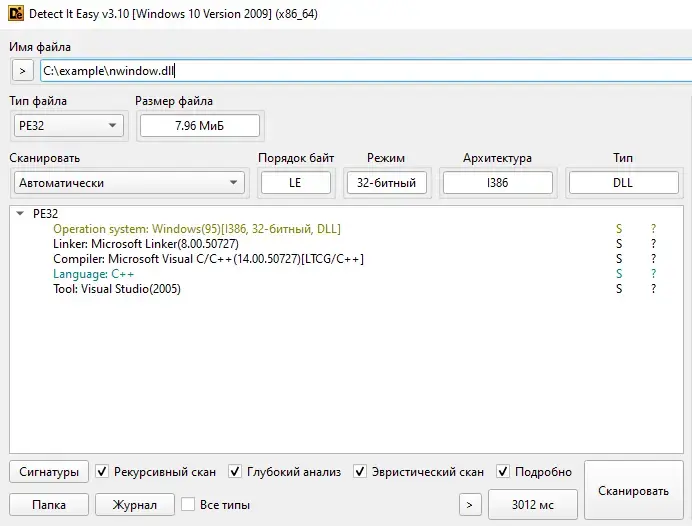Toggle the Подробно checkbox

pos(503,471)
